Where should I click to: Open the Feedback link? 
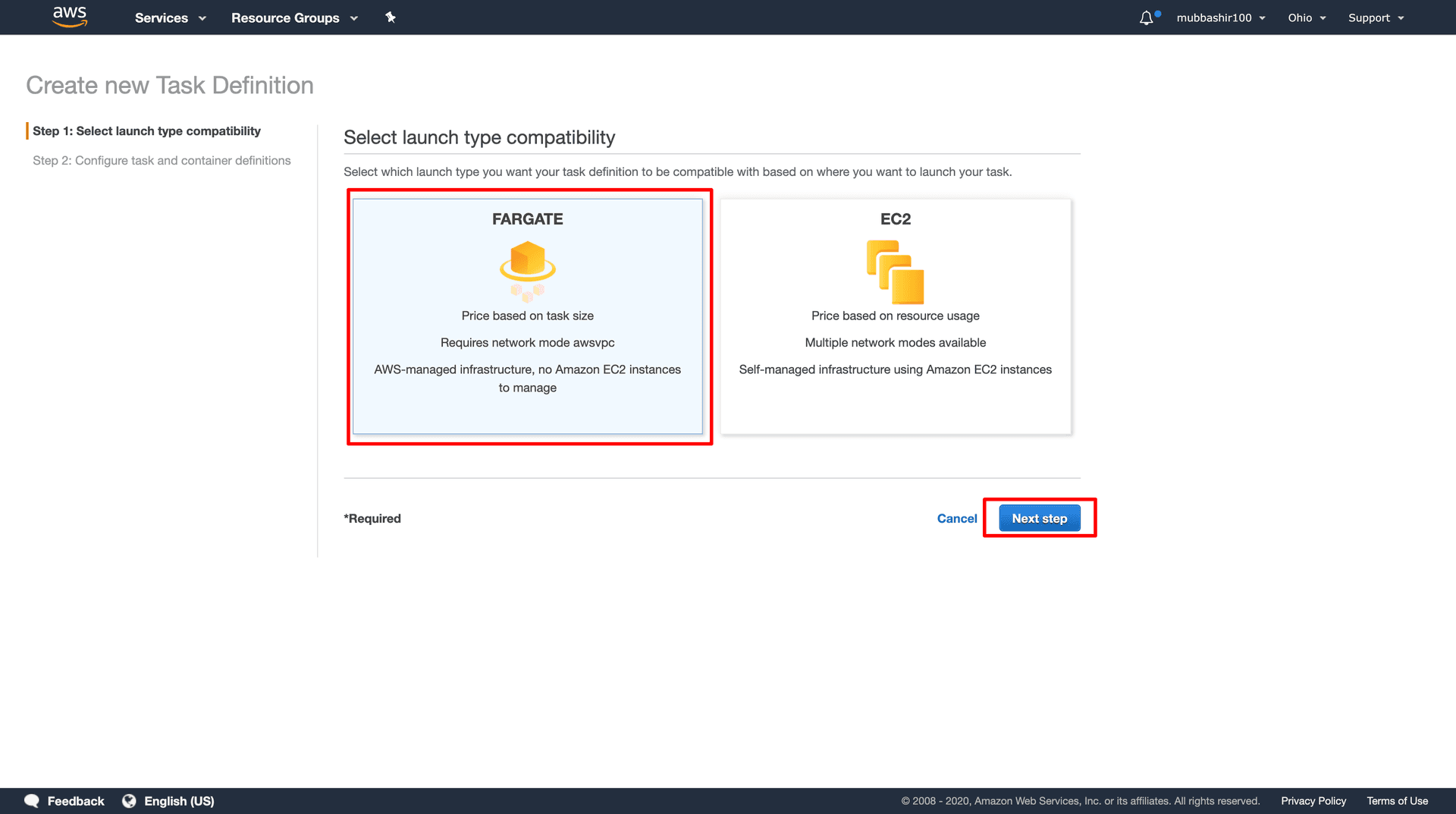coord(76,801)
